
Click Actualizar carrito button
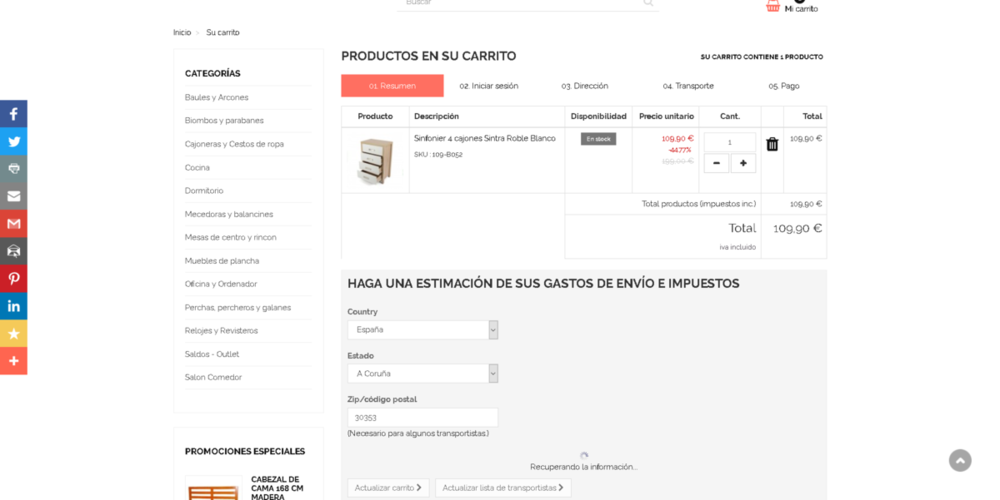point(388,488)
